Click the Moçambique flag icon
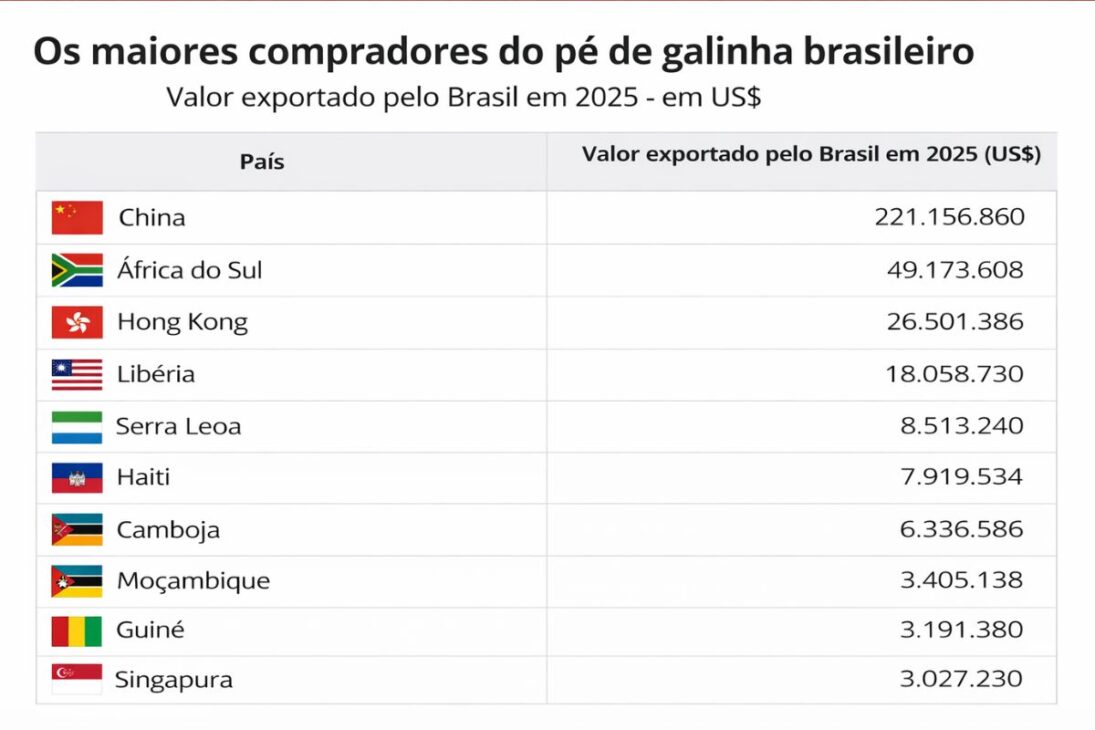 tap(77, 580)
